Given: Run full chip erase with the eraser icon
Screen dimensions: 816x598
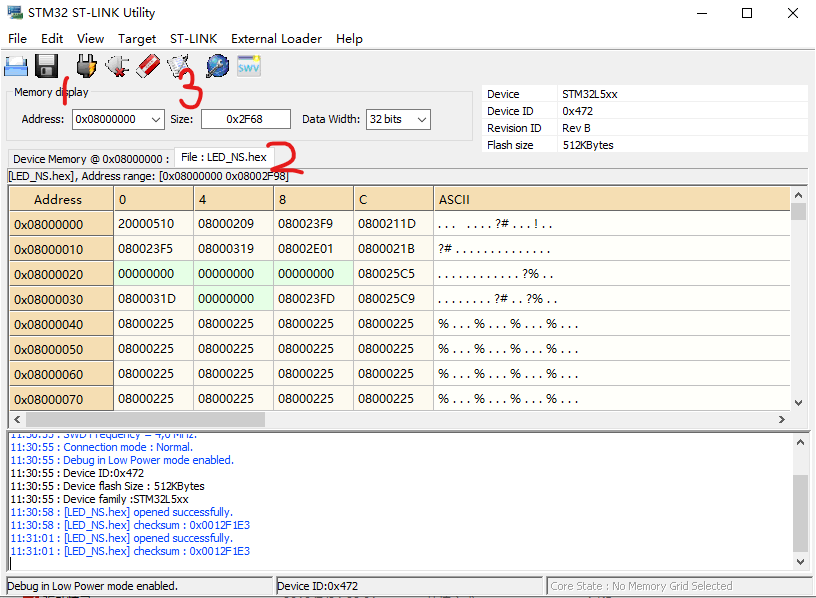Looking at the screenshot, I should point(148,66).
